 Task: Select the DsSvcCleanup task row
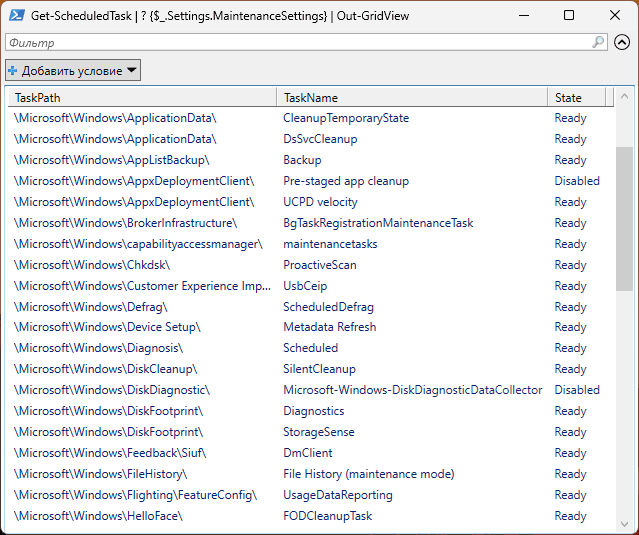point(311,139)
